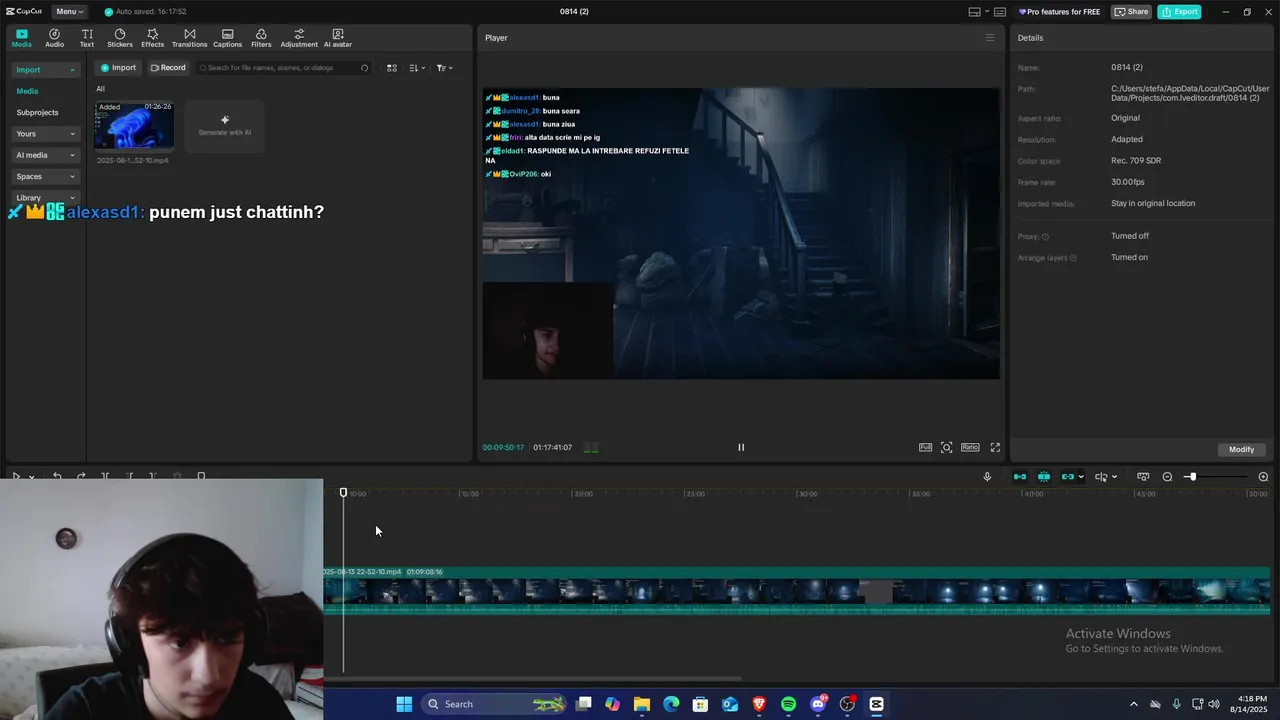Open the Captions panel
This screenshot has height=720, width=1280.
(227, 38)
